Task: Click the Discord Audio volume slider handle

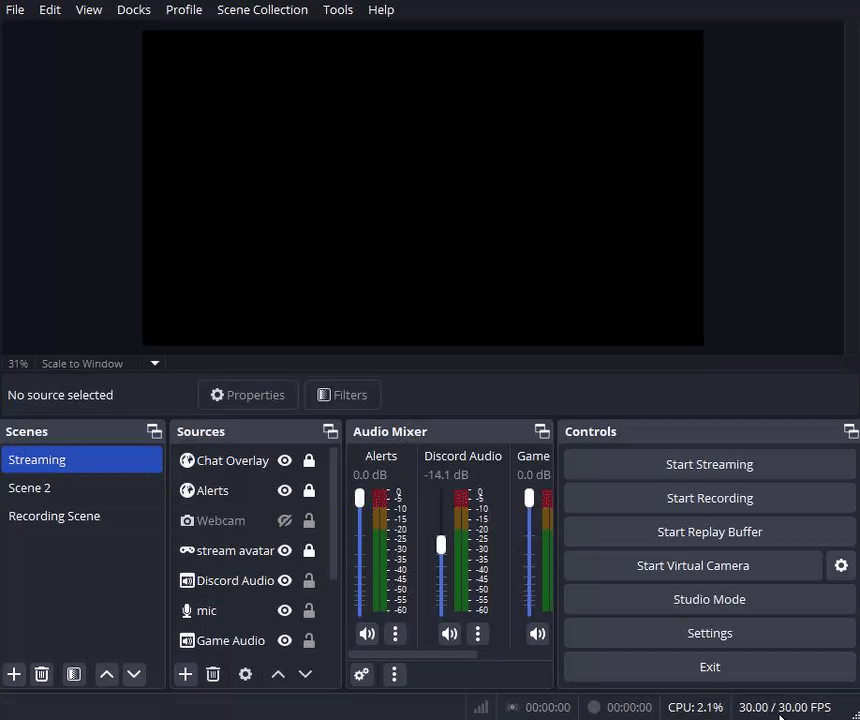Action: point(441,545)
